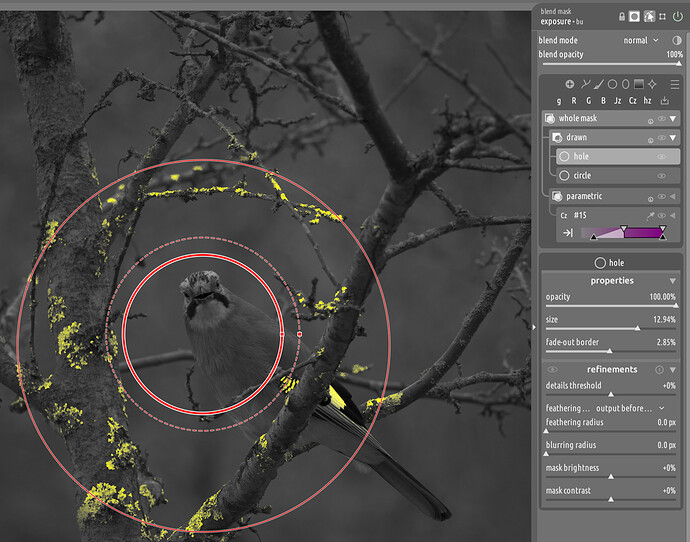Click the lock icon in the exposure header
690x542 pixels.
(x=621, y=17)
